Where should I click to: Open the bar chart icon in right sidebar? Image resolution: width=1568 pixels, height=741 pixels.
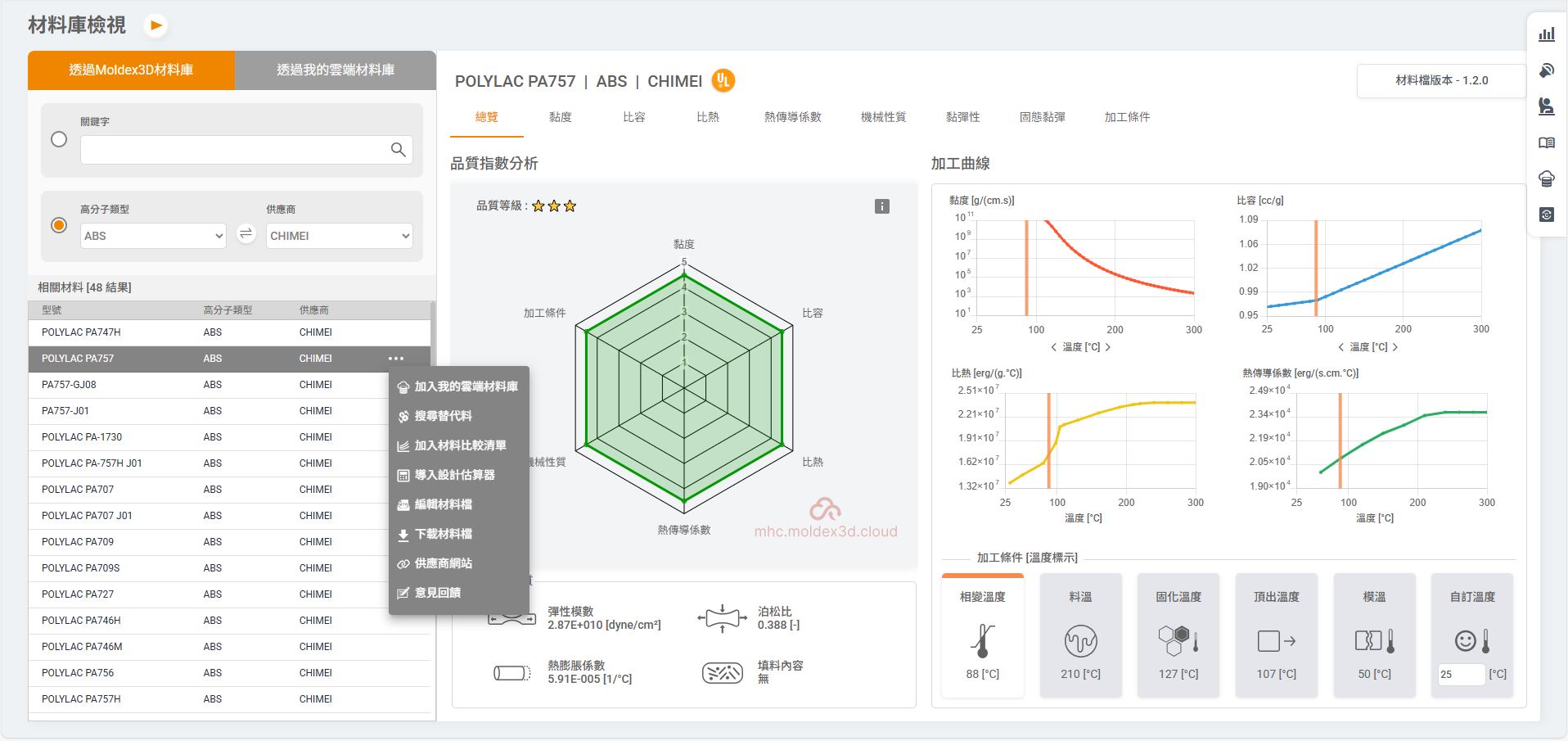coord(1547,34)
